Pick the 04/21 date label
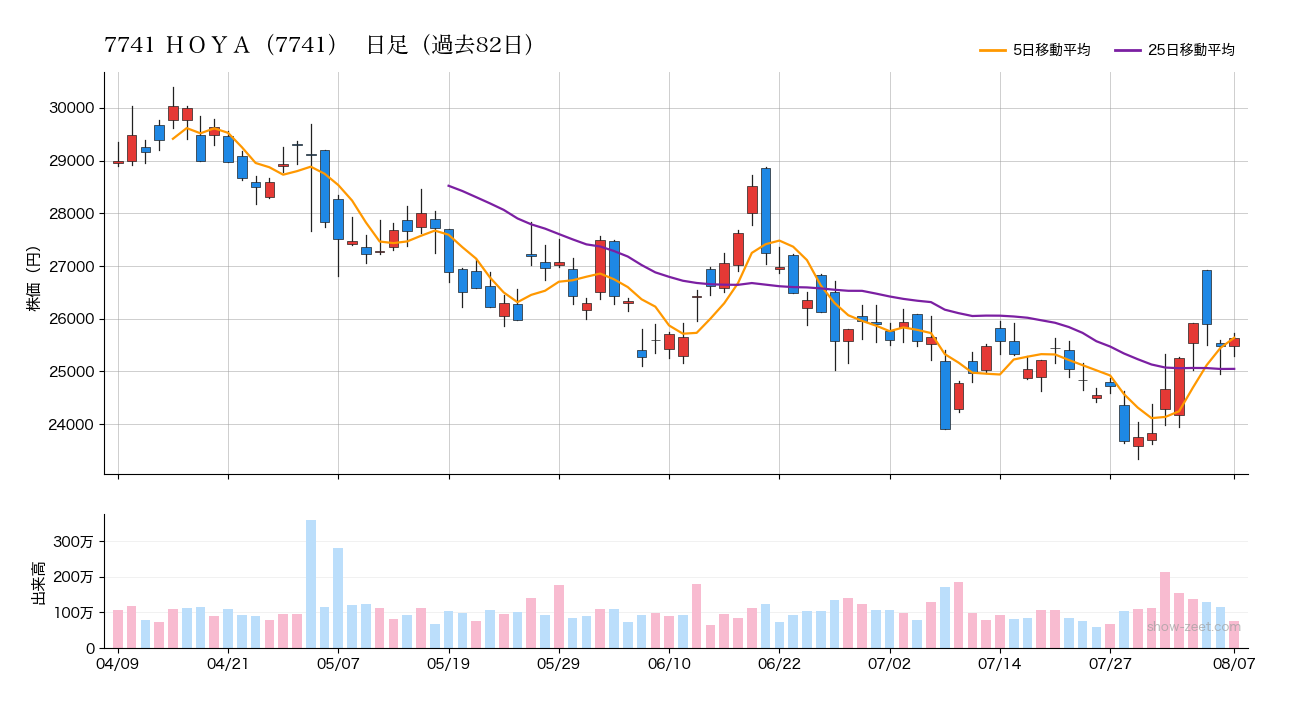Viewport: 1300px width, 720px height. point(228,663)
